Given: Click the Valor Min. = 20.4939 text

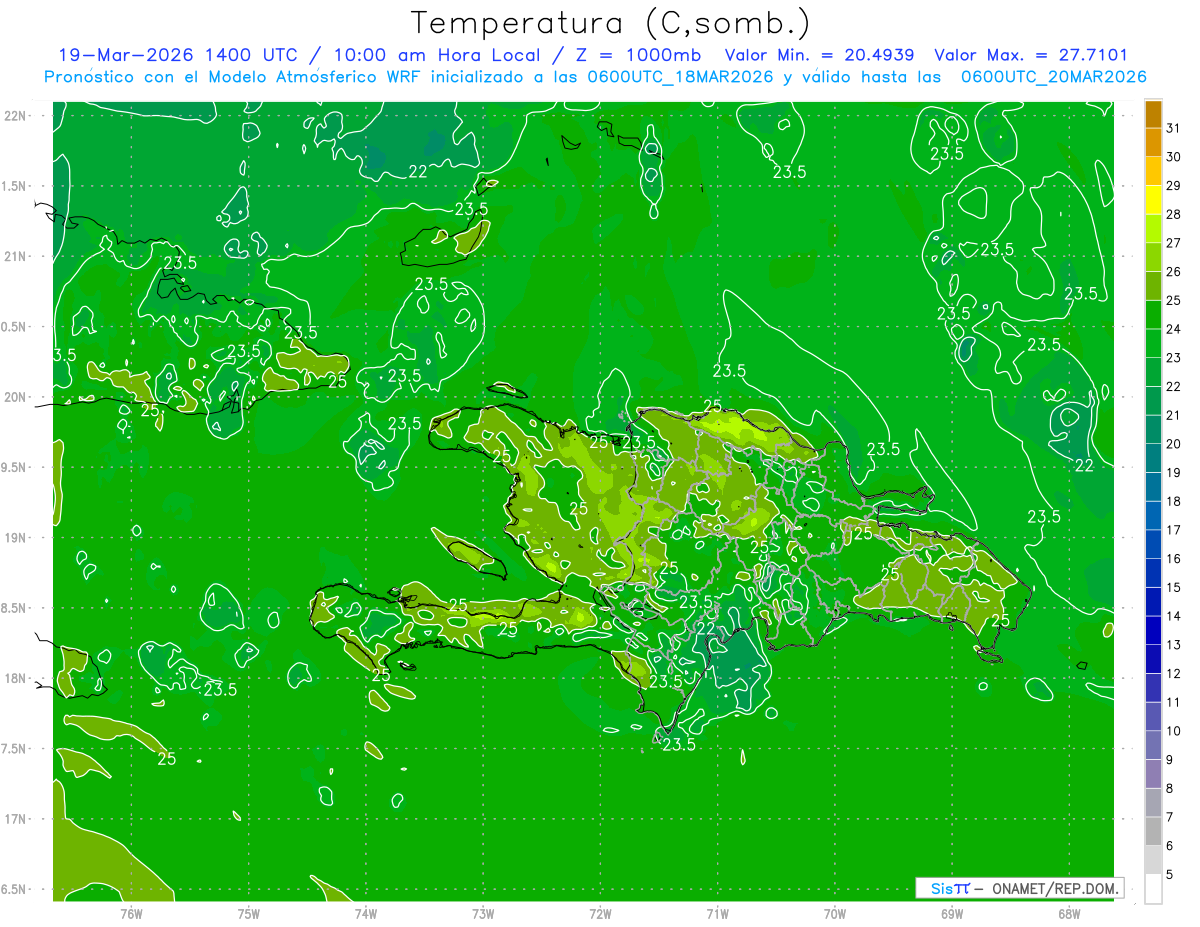Looking at the screenshot, I should pyautogui.click(x=821, y=55).
